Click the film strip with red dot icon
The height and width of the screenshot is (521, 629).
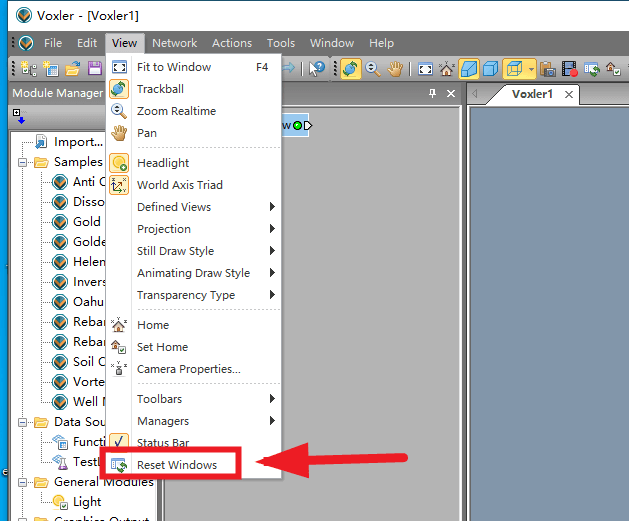(569, 69)
